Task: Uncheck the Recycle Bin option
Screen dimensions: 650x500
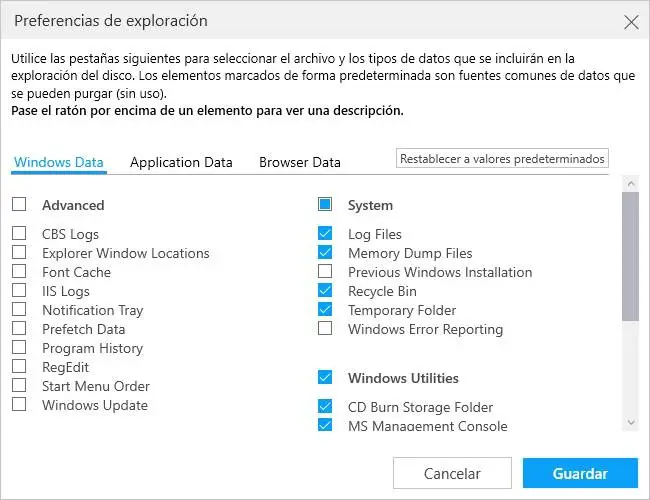Action: pos(325,291)
